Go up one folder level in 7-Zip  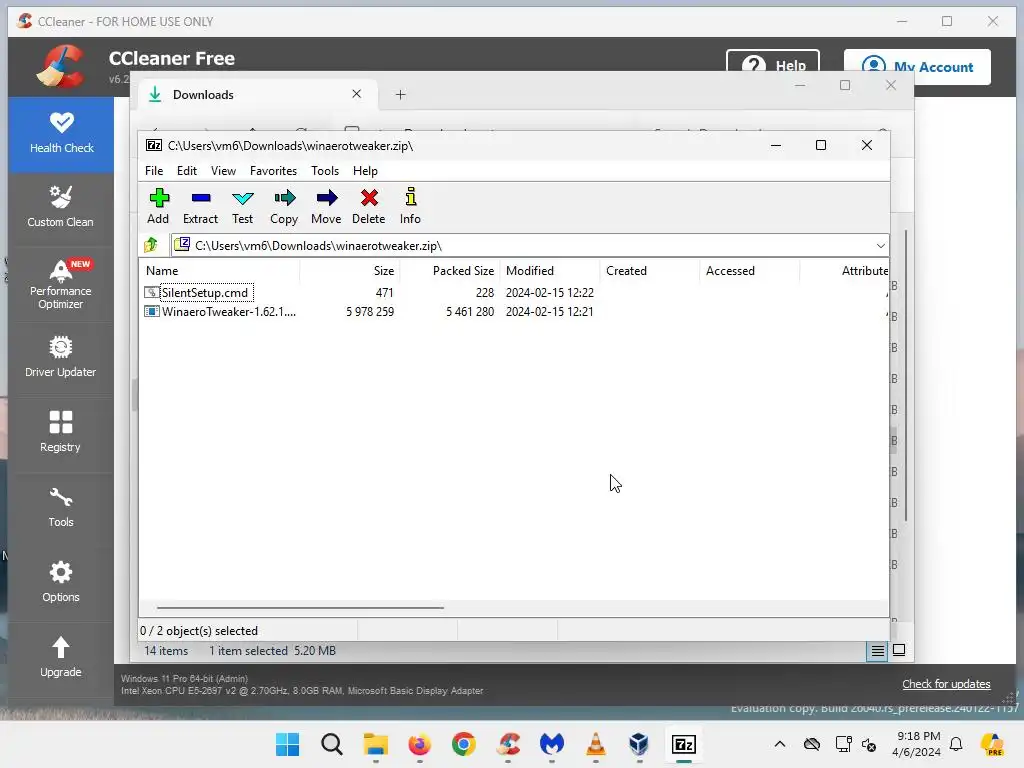pos(152,246)
